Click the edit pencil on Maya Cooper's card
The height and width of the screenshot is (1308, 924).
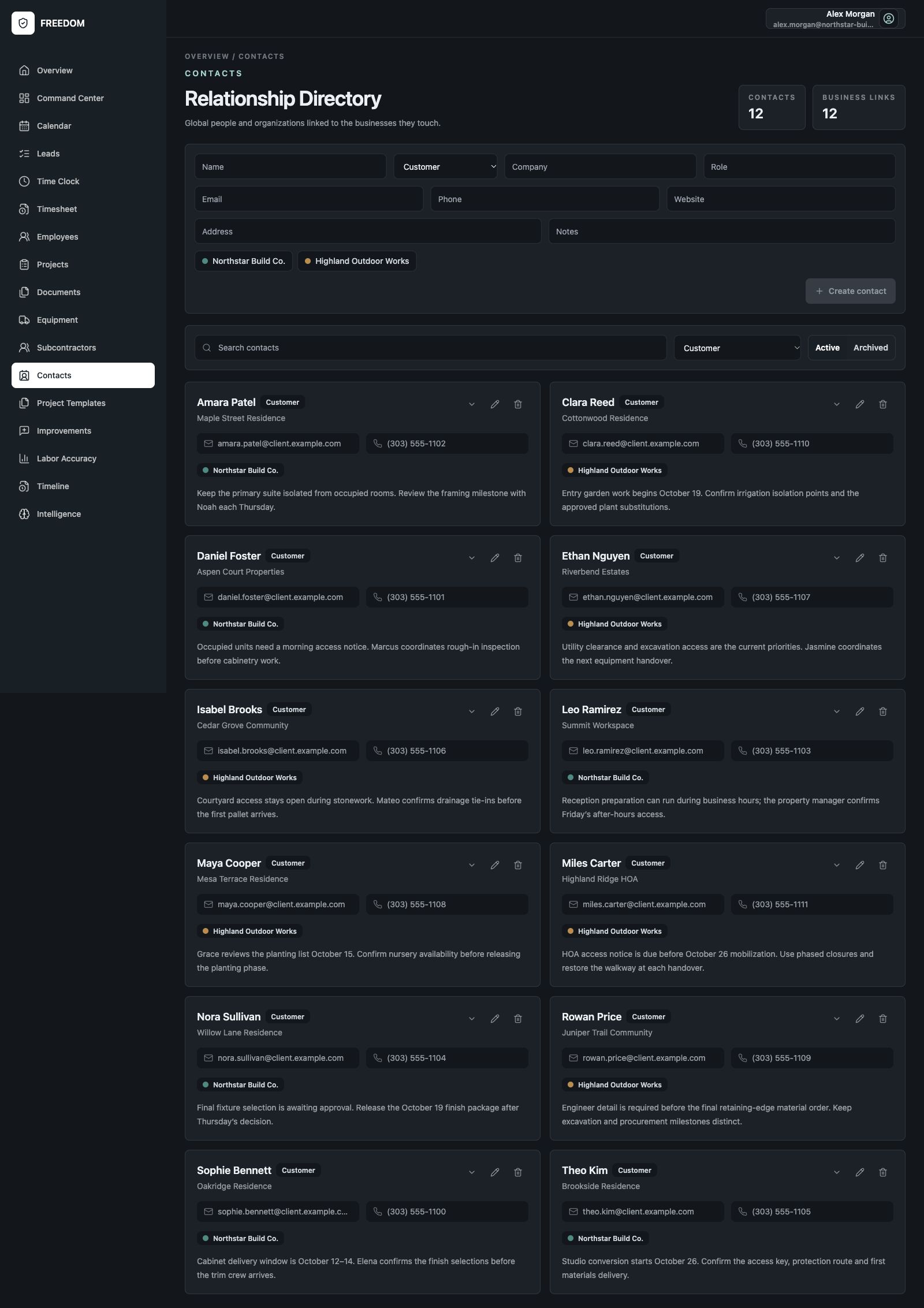[495, 865]
